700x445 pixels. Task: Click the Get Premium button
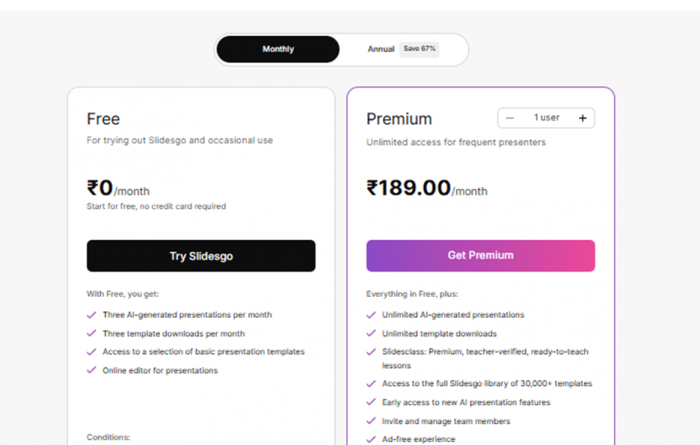point(480,256)
